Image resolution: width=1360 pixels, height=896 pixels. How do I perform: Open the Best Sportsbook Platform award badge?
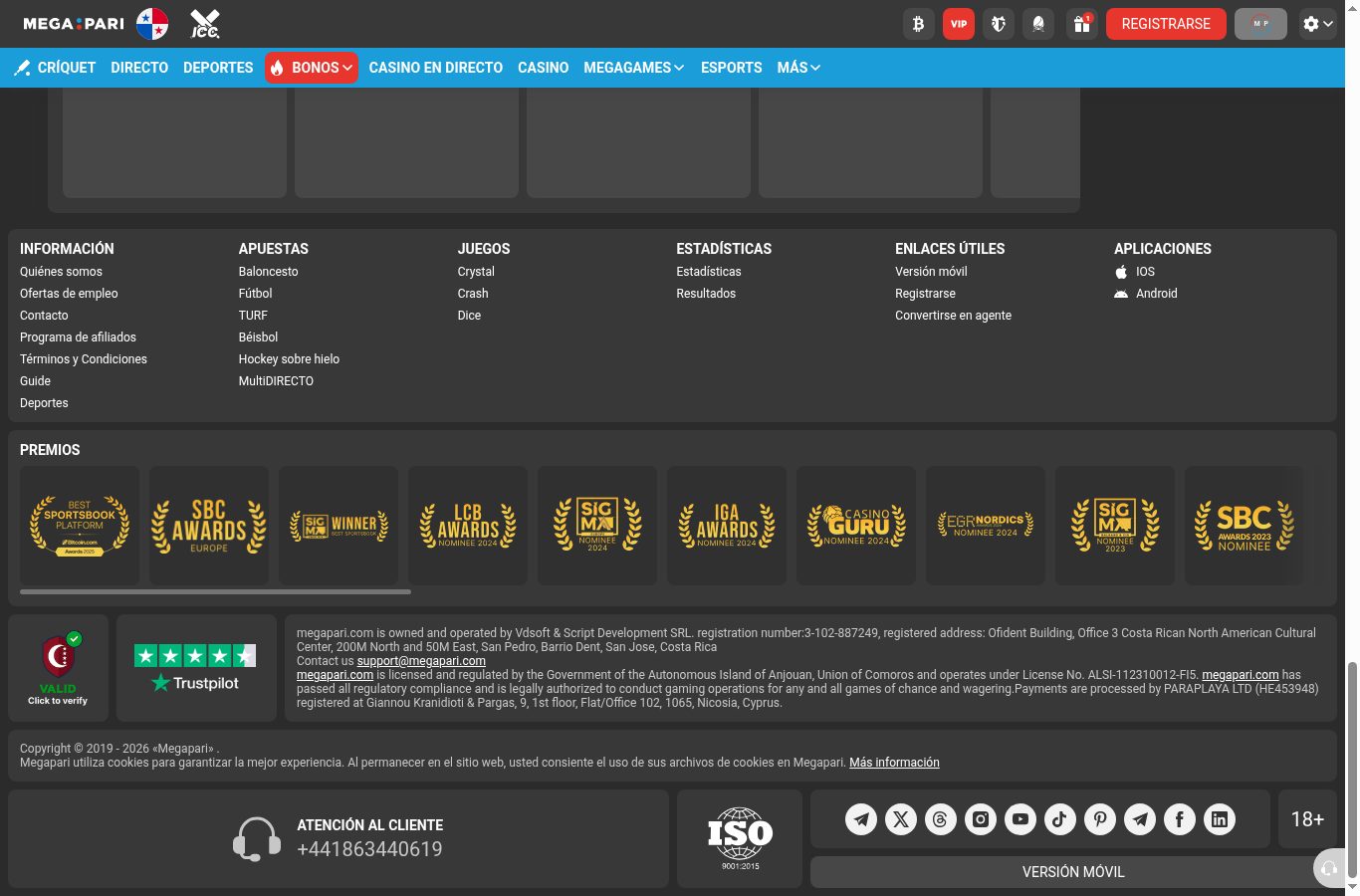click(x=80, y=526)
